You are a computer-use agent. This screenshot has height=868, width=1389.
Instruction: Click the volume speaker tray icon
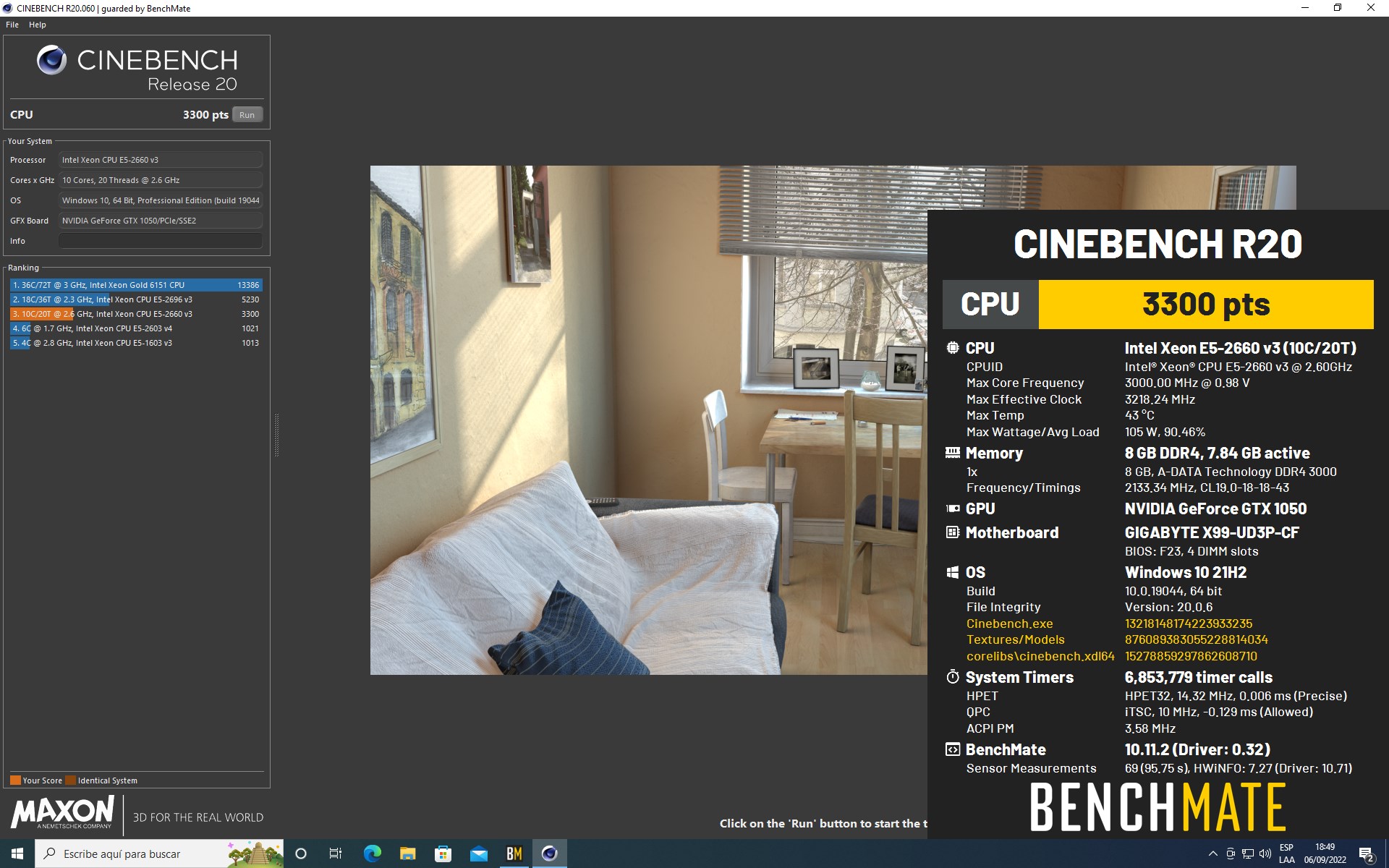(x=1265, y=854)
